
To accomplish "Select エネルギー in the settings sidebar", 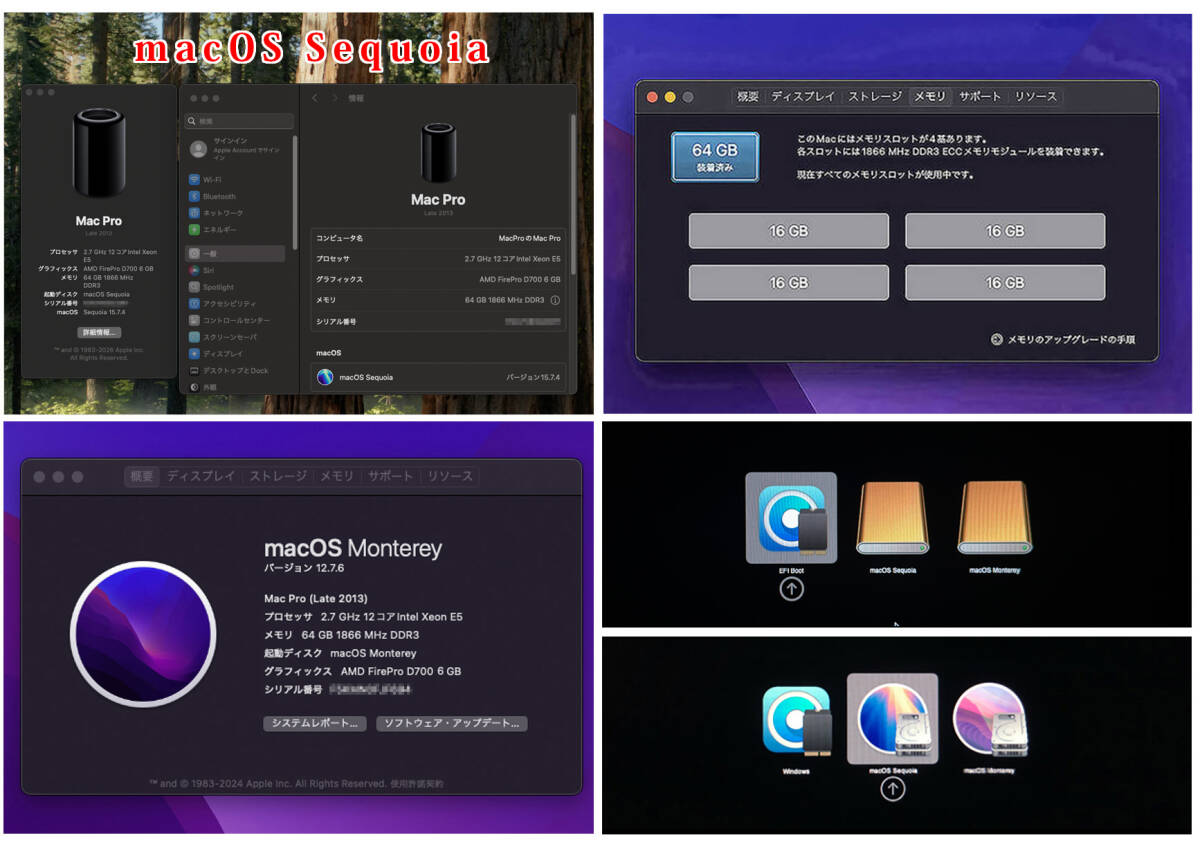I will click(x=238, y=229).
